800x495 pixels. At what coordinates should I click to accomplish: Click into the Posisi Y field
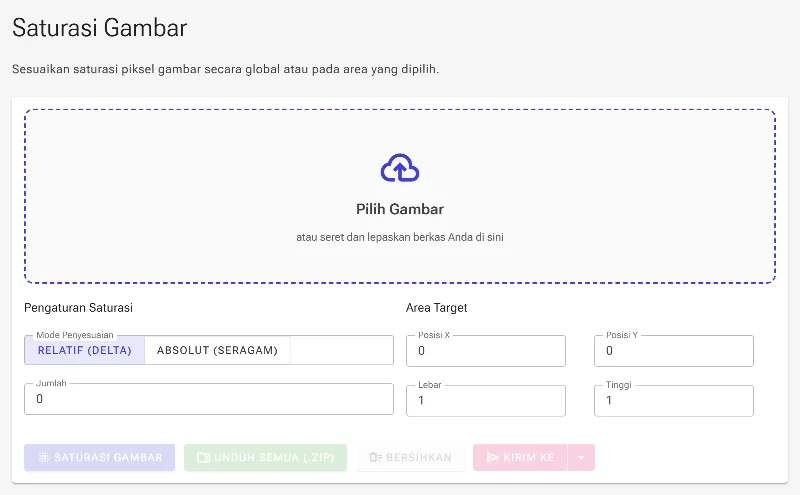[x=673, y=351]
